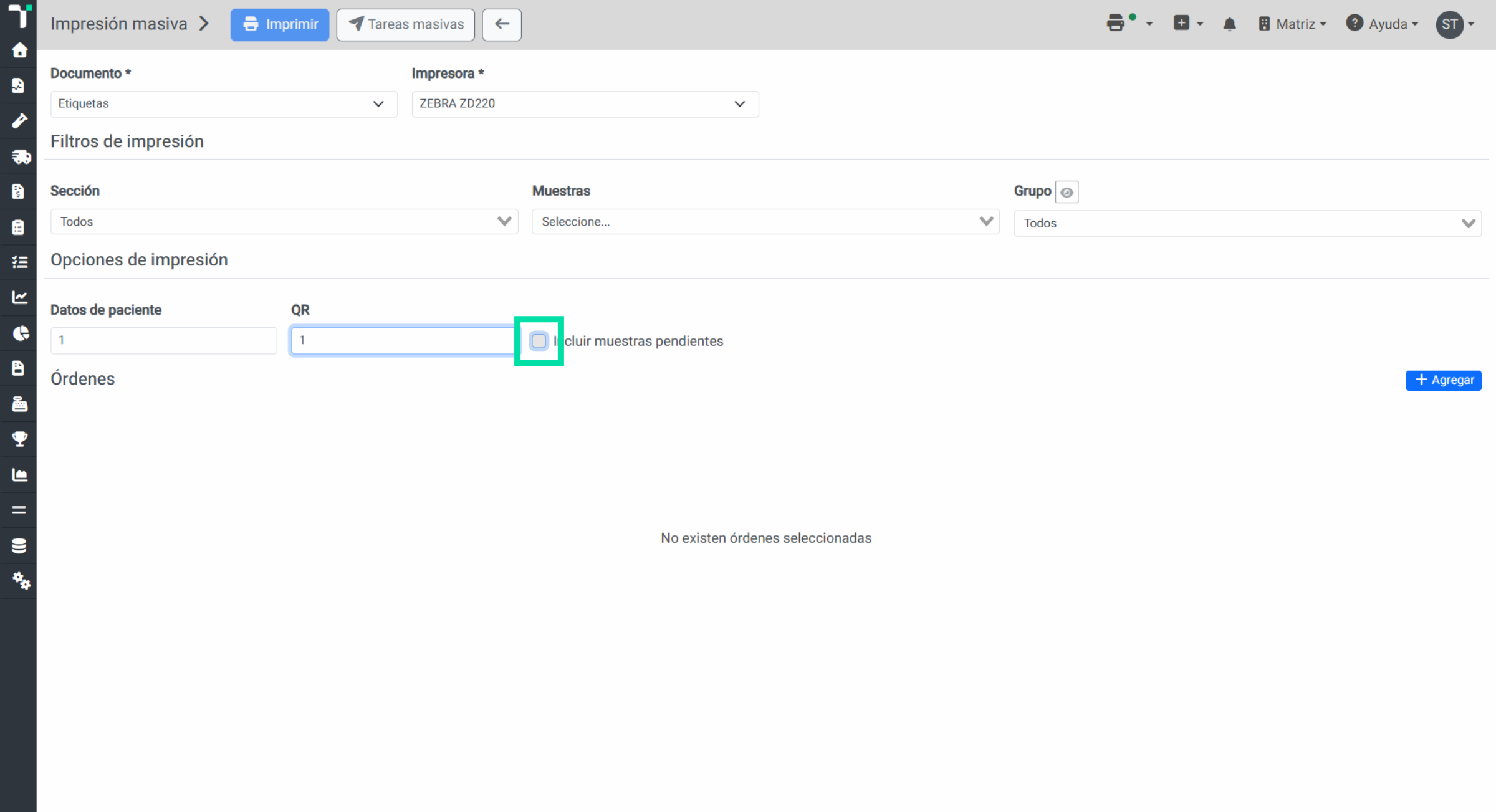Screen dimensions: 1496x812
Task: Expand the Documento Etiquetas dropdown
Action: pyautogui.click(x=224, y=103)
